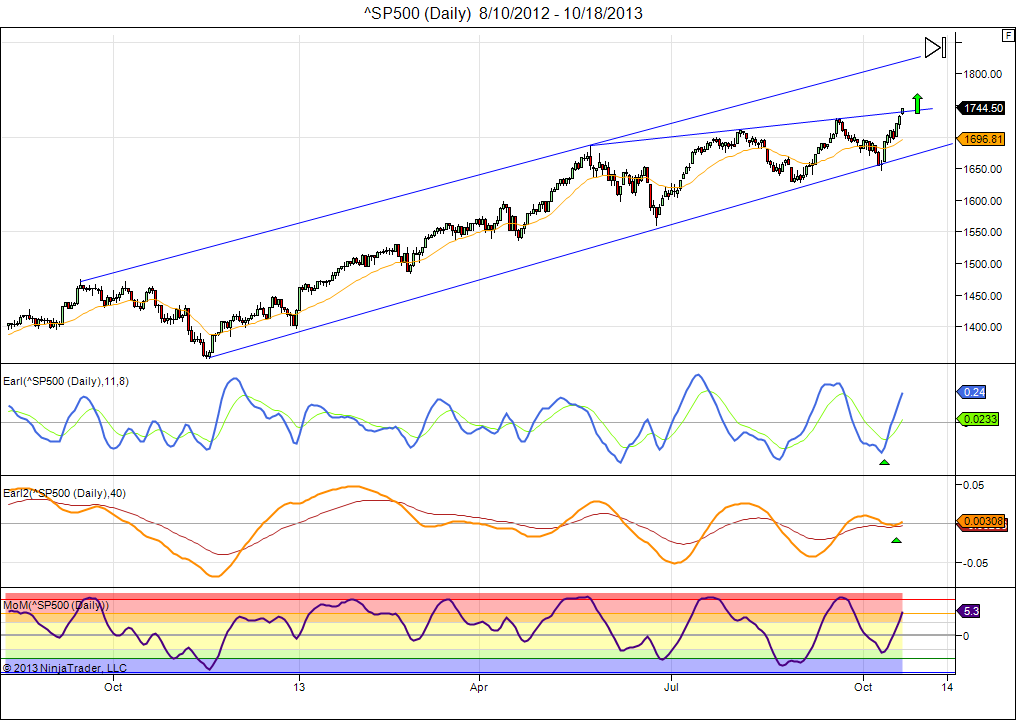Select the green up arrow drawing marker

point(917,101)
